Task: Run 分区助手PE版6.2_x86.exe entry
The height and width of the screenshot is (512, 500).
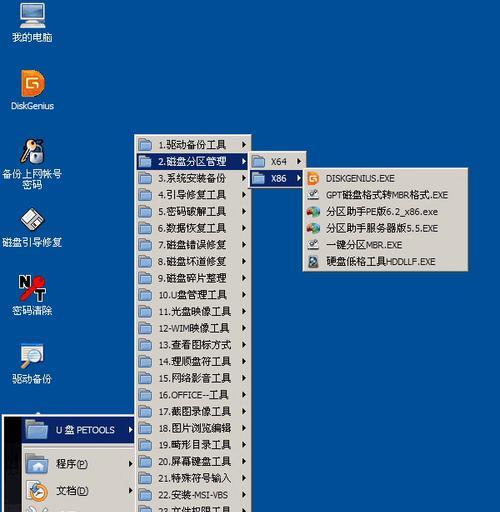Action: coord(382,212)
